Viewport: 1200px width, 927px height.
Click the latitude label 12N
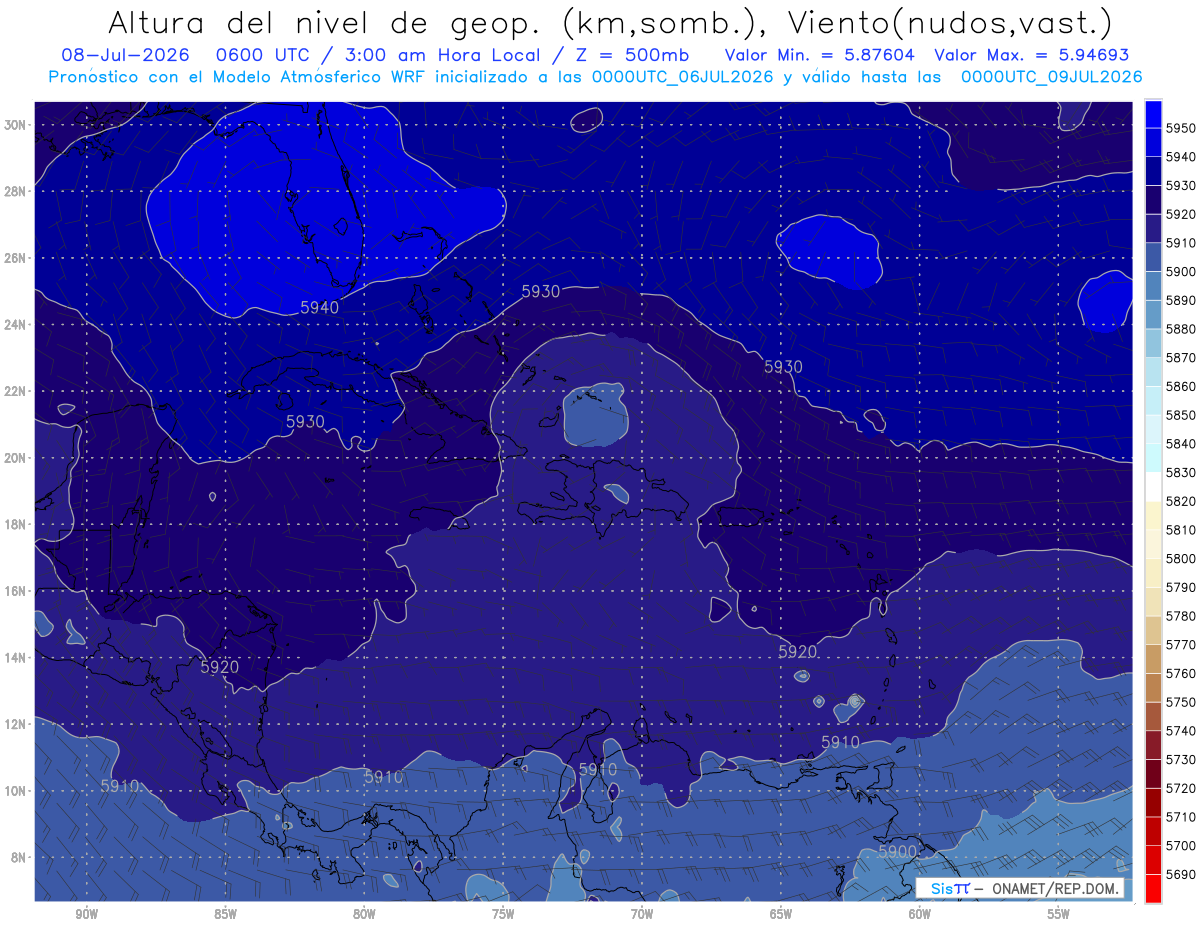coord(15,724)
